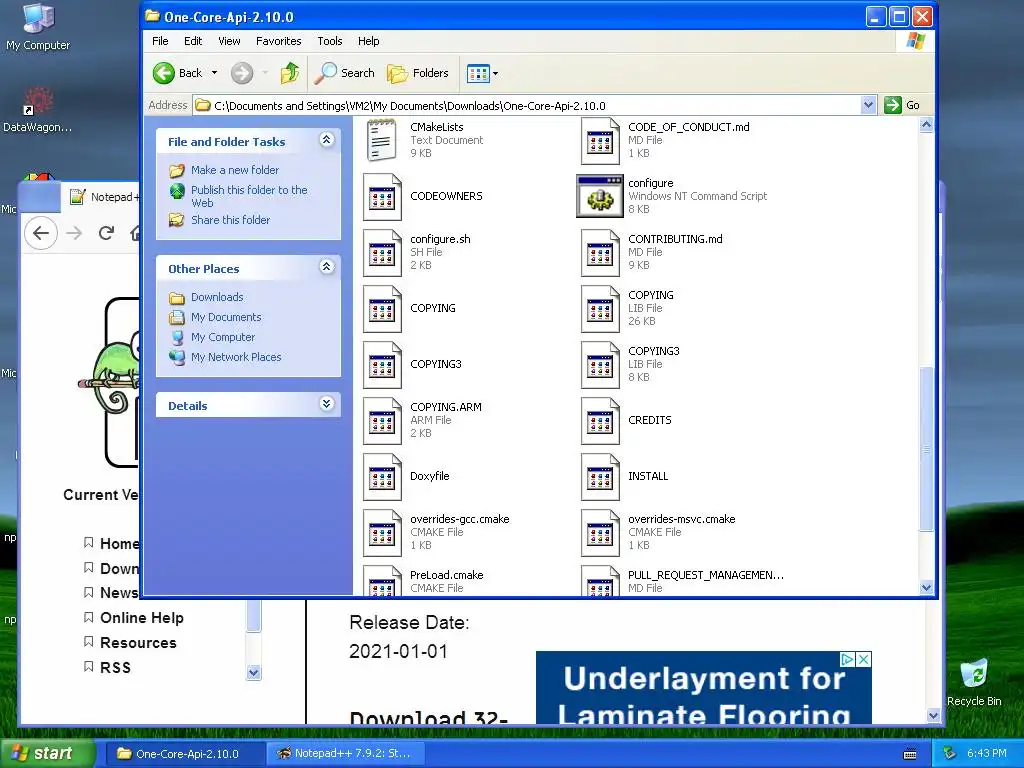Go up one folder level

[290, 73]
